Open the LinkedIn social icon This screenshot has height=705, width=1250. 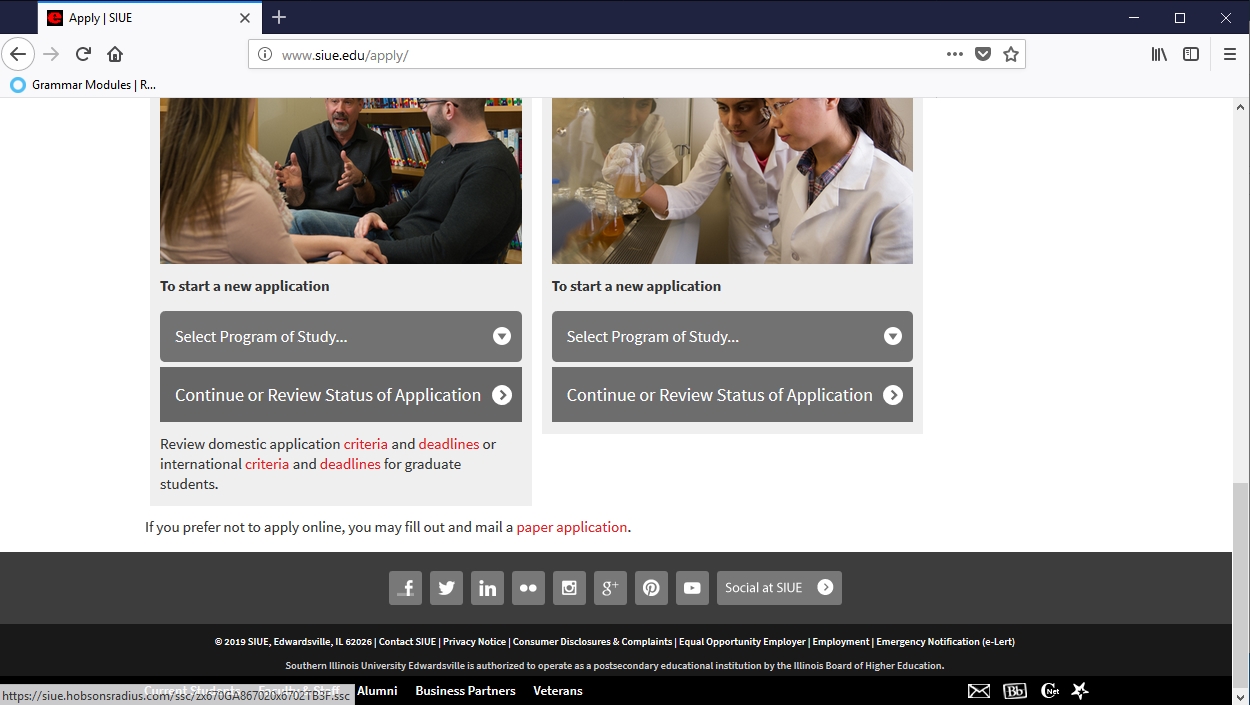point(487,588)
